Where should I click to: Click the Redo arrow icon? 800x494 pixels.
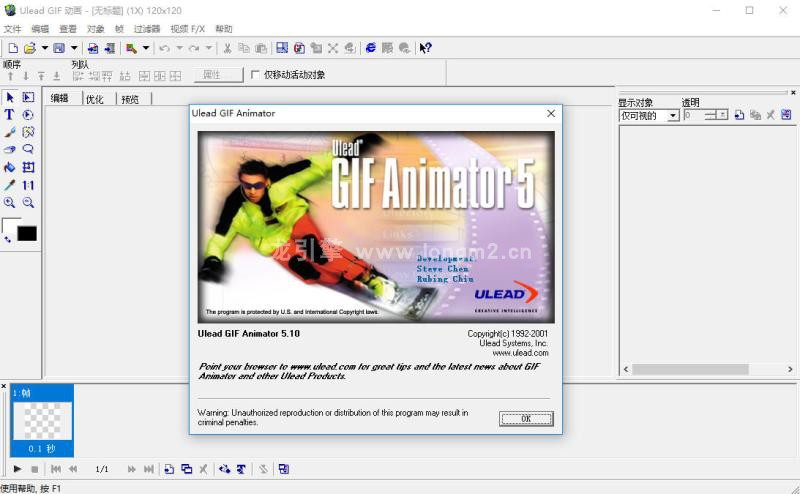click(194, 48)
